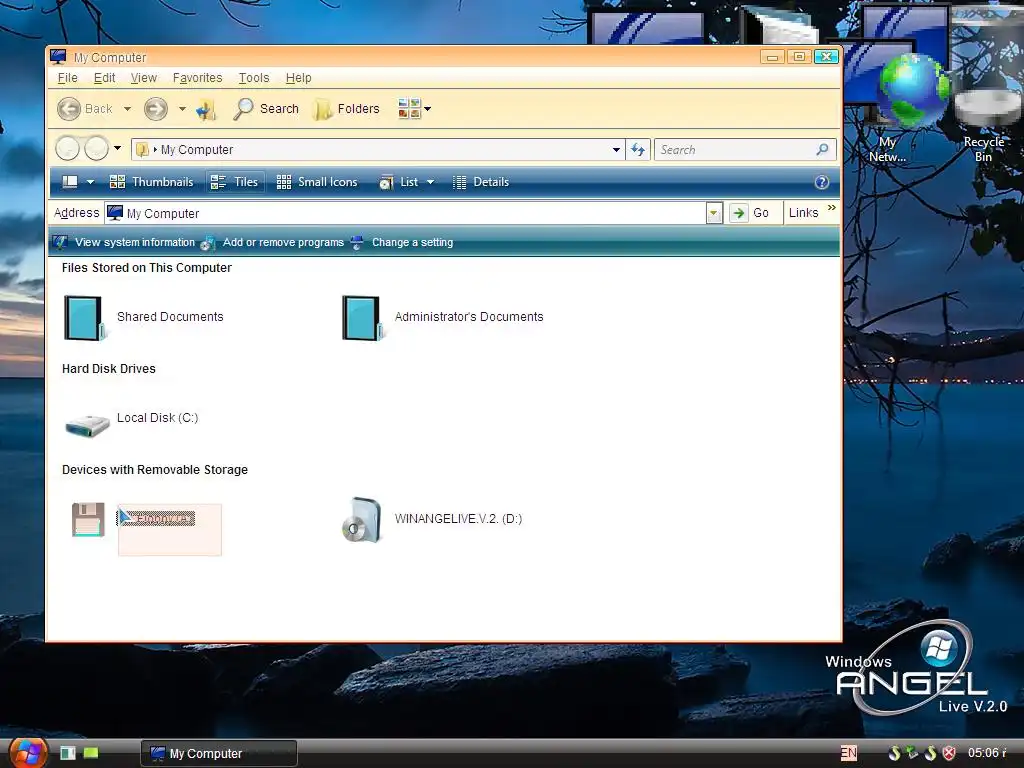Open the Back history dropdown arrow
This screenshot has height=768, width=1024.
click(127, 109)
